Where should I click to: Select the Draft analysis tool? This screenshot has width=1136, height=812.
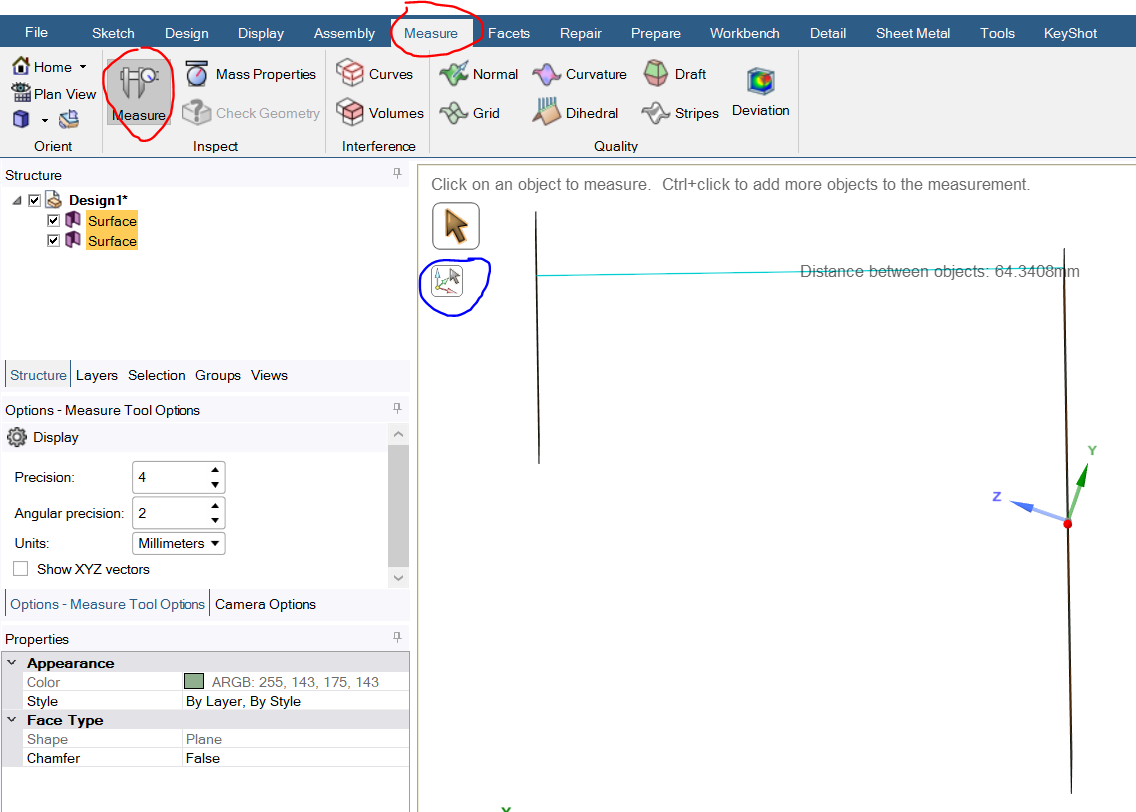674,74
